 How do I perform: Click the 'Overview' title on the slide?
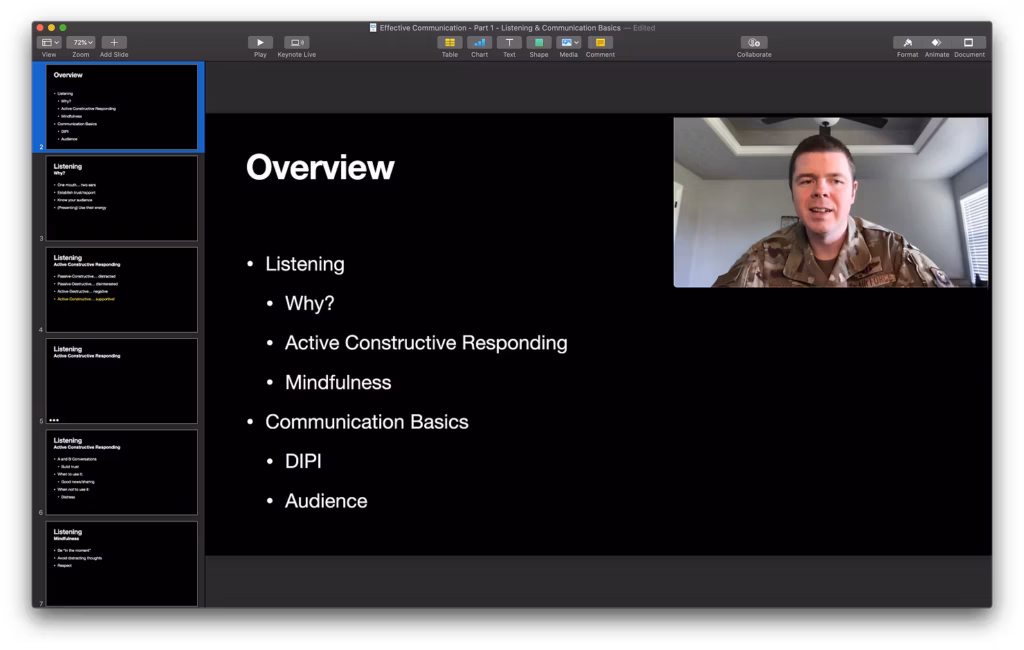pos(320,168)
